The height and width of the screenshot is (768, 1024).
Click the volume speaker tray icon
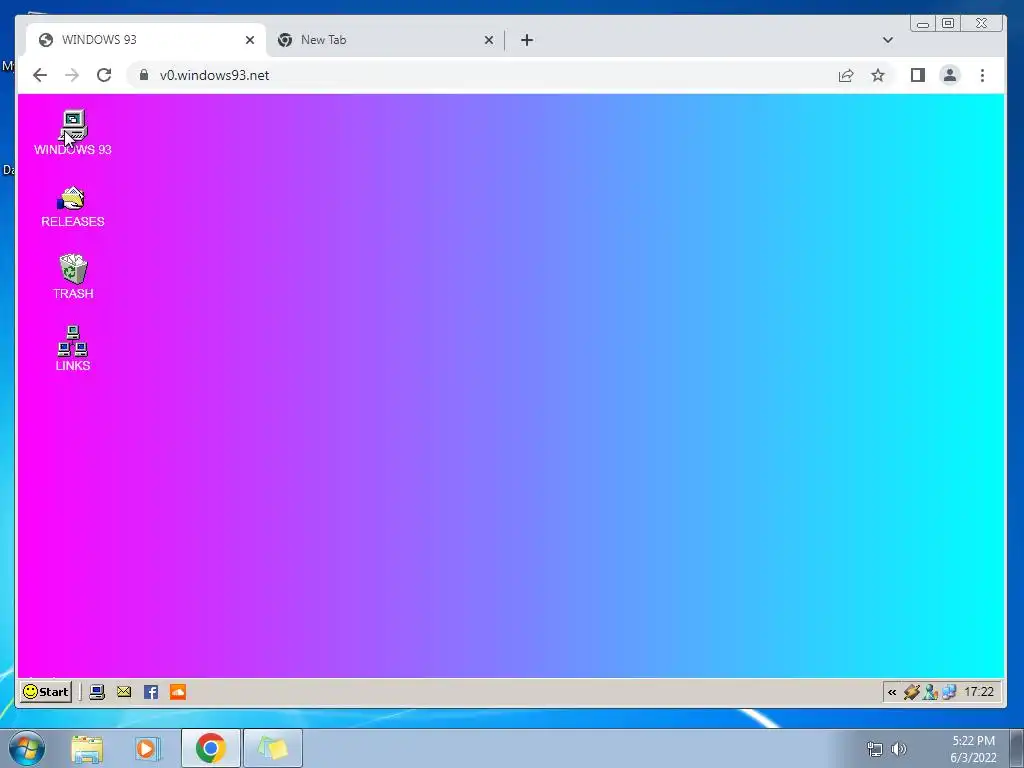click(x=899, y=749)
